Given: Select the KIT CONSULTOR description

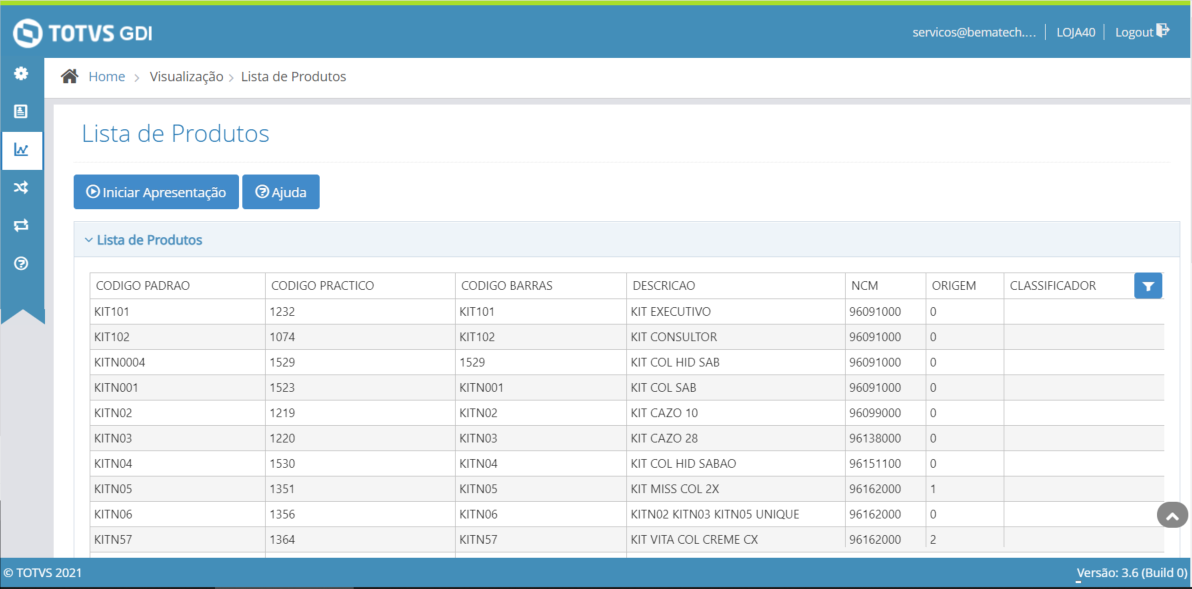Looking at the screenshot, I should pos(736,337).
